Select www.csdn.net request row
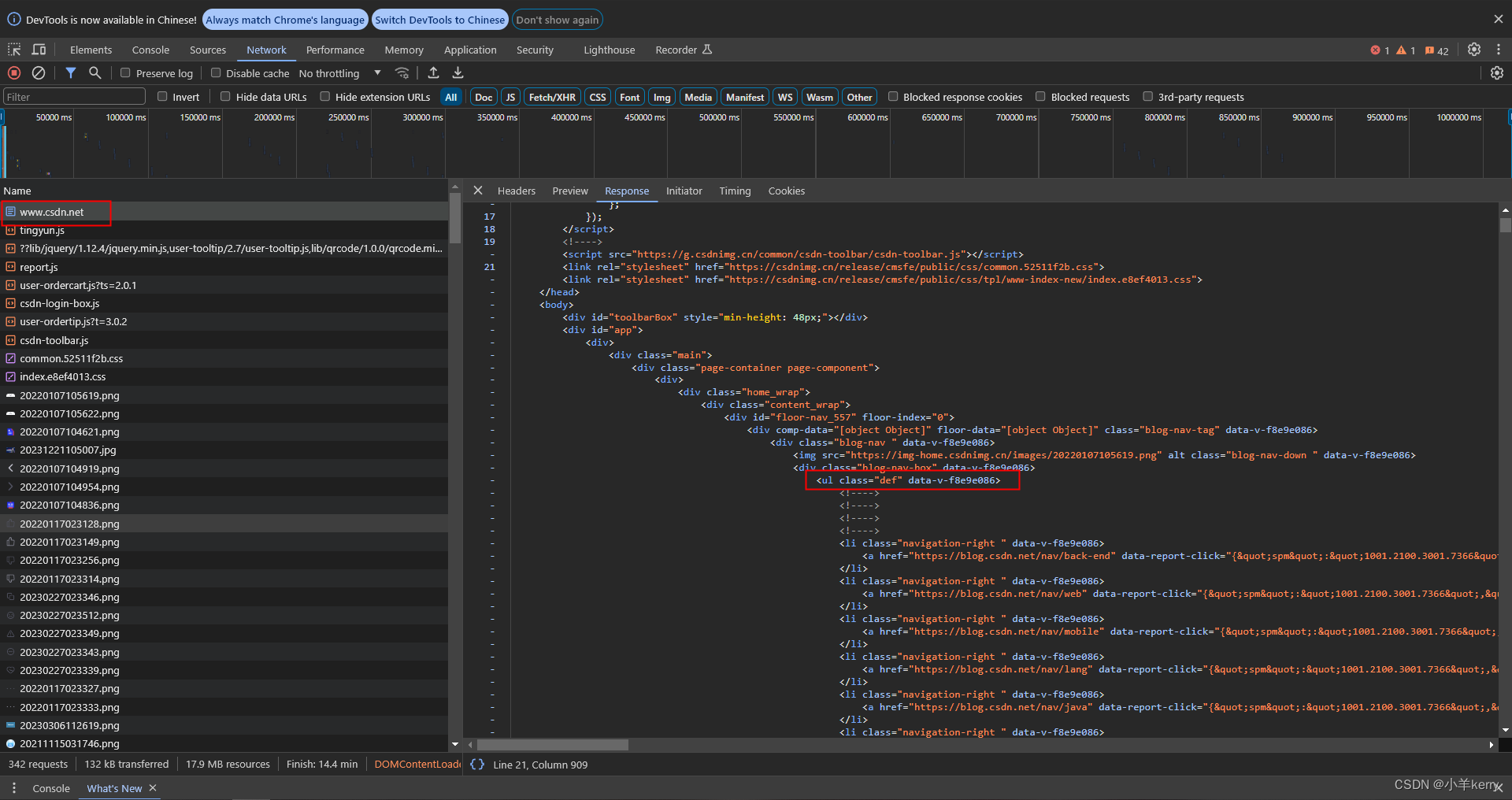The image size is (1512, 800). 224,212
